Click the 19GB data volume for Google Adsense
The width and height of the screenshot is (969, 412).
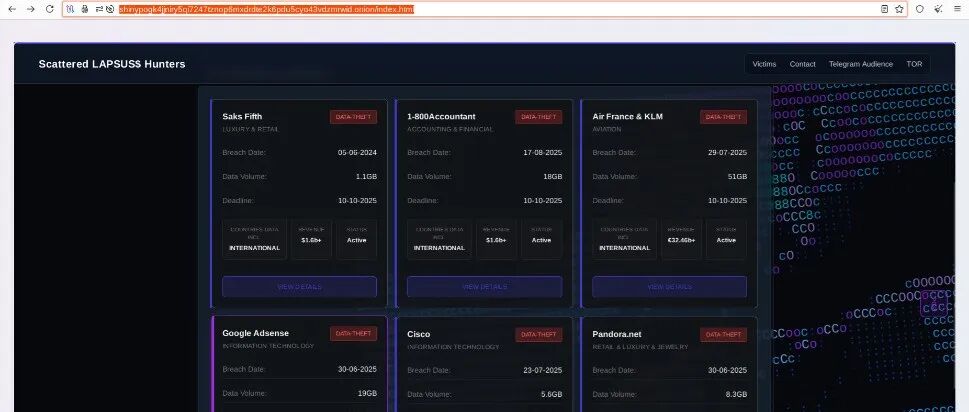[367, 393]
